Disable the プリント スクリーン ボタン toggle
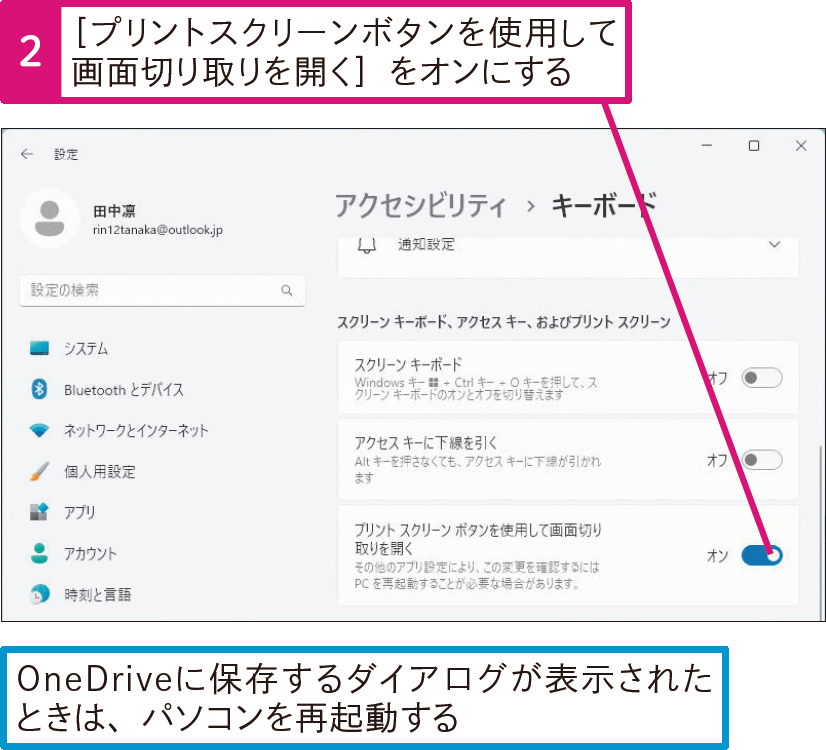826x750 pixels. [x=762, y=553]
